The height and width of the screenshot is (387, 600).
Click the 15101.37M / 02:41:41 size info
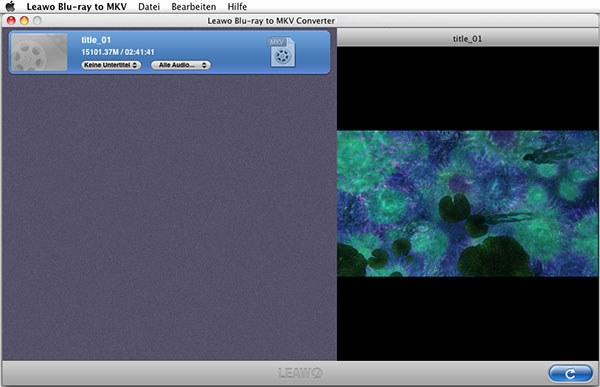pos(118,52)
